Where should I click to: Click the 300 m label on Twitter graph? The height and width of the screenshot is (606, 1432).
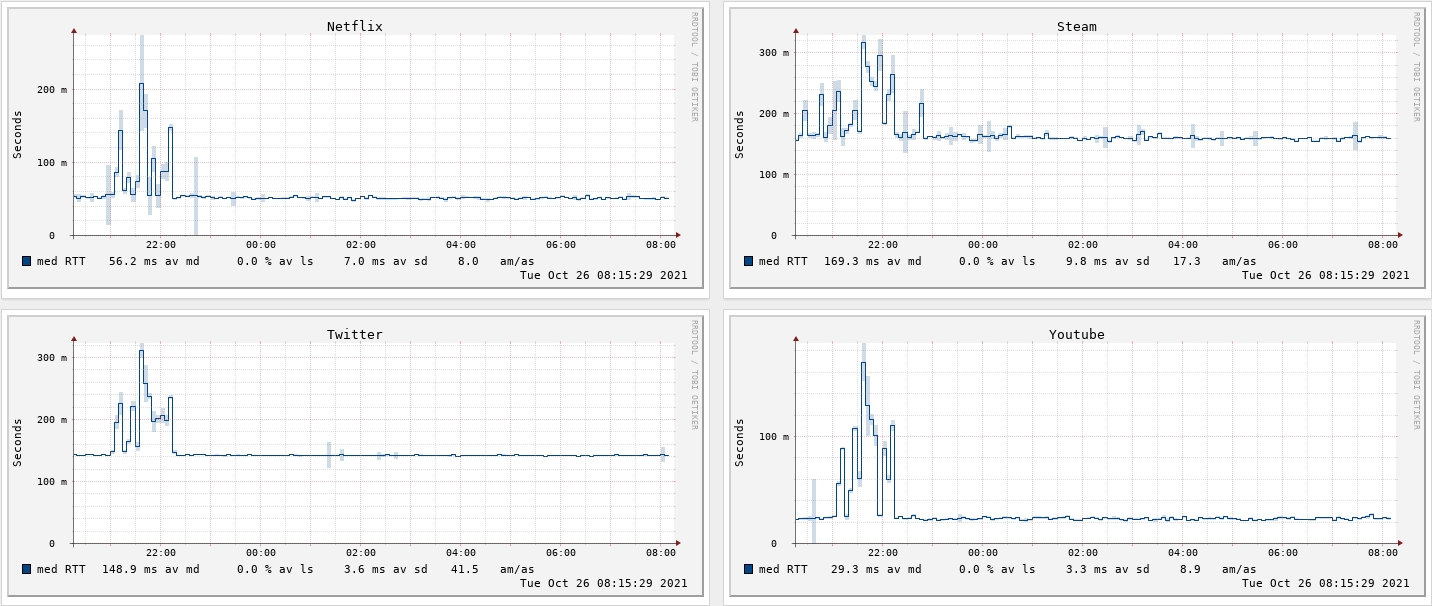click(51, 357)
